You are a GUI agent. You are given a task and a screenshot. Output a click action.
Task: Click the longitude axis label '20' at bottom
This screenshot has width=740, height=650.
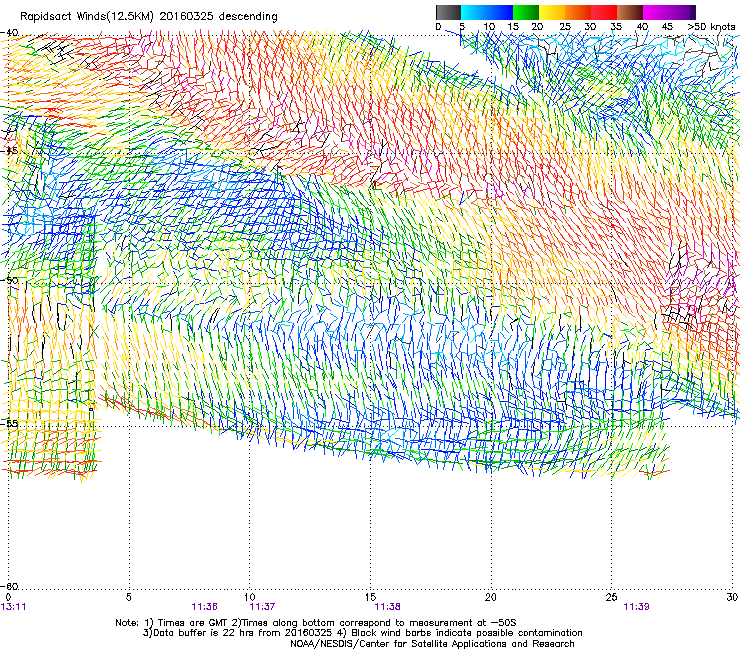coord(491,598)
